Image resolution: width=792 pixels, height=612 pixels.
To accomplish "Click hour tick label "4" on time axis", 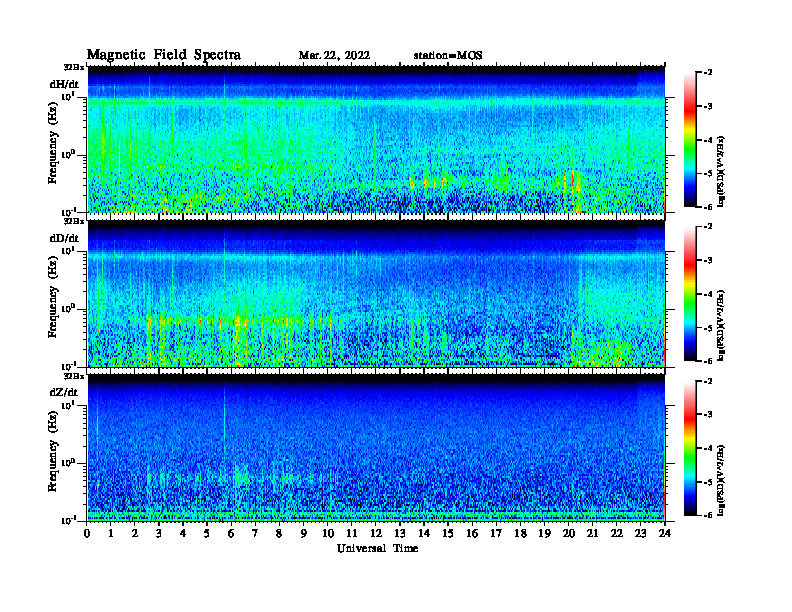I will 183,533.
